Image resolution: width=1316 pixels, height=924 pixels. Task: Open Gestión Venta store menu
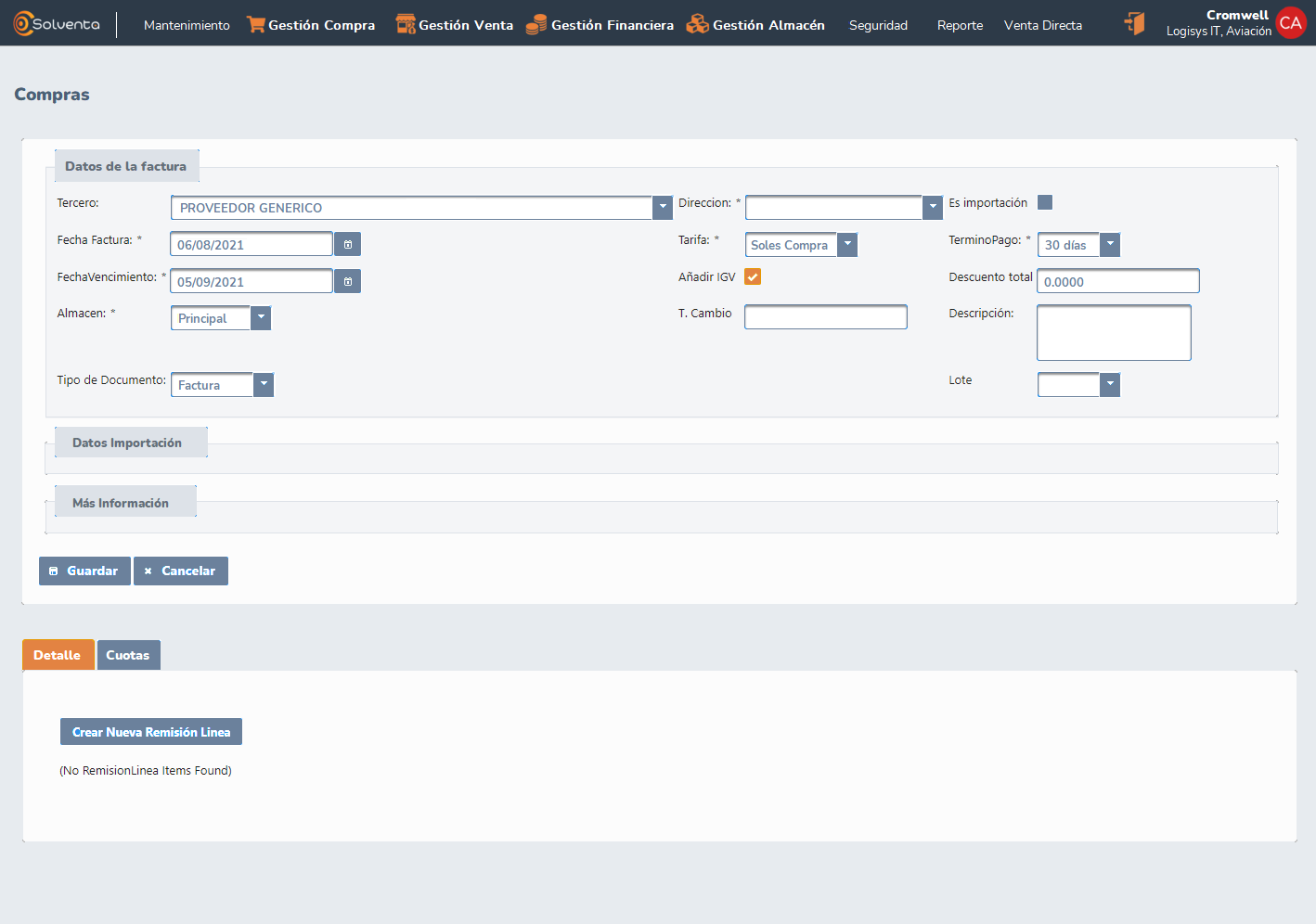coord(455,25)
